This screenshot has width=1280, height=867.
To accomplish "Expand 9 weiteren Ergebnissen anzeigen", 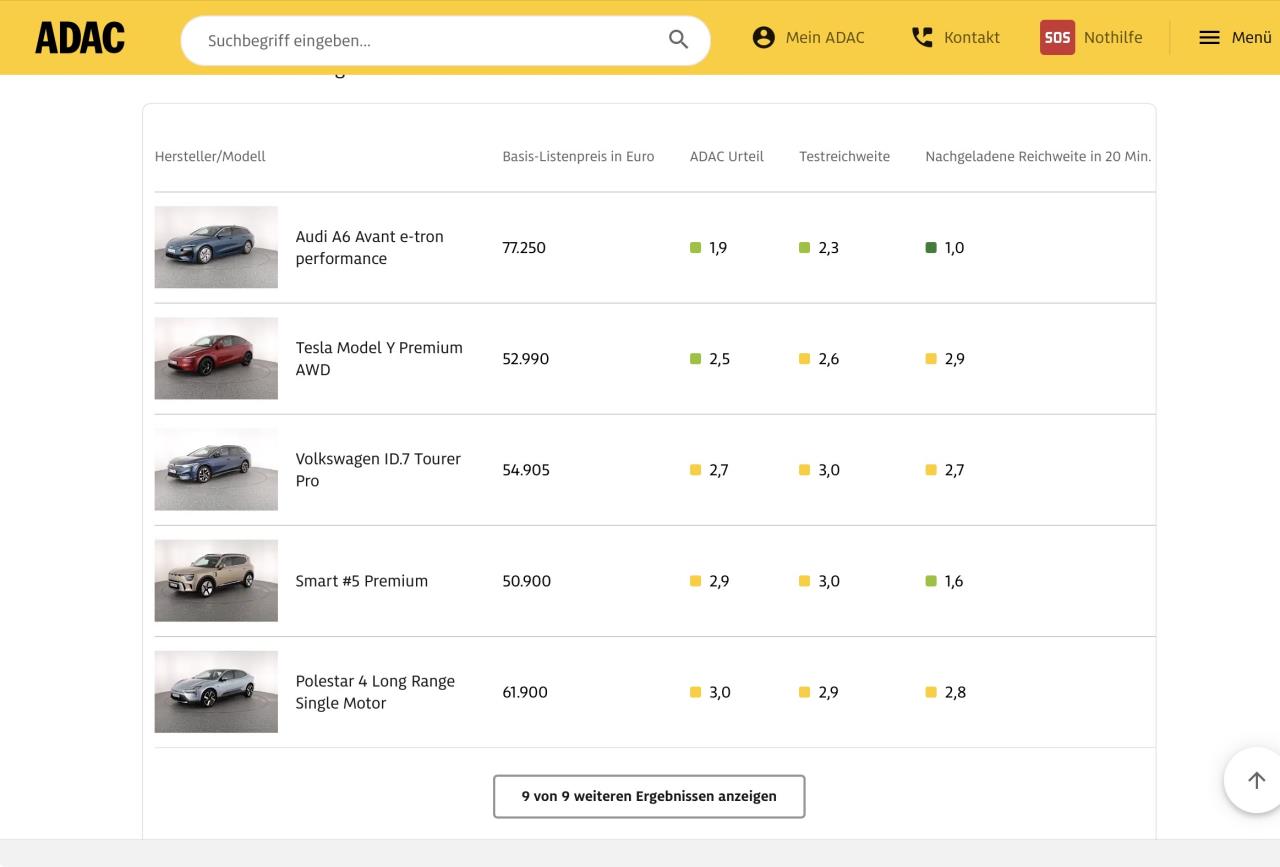I will coord(649,796).
